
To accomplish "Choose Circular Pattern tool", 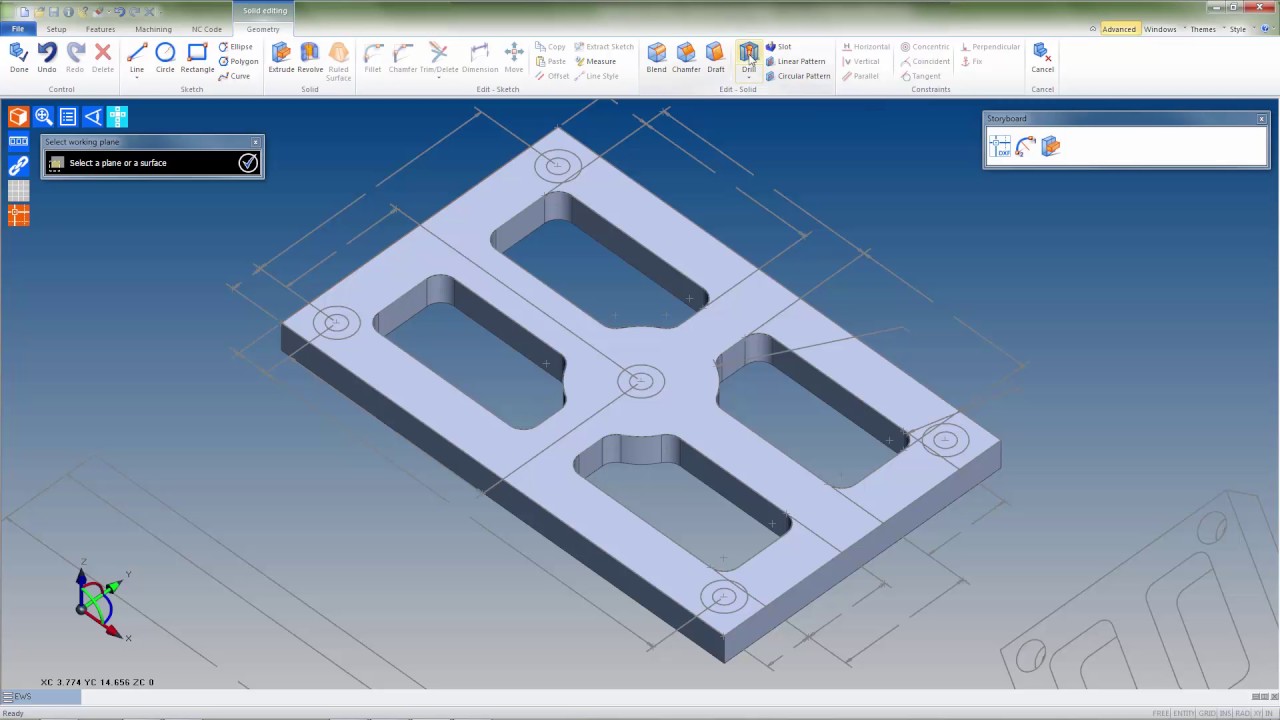I will 797,76.
